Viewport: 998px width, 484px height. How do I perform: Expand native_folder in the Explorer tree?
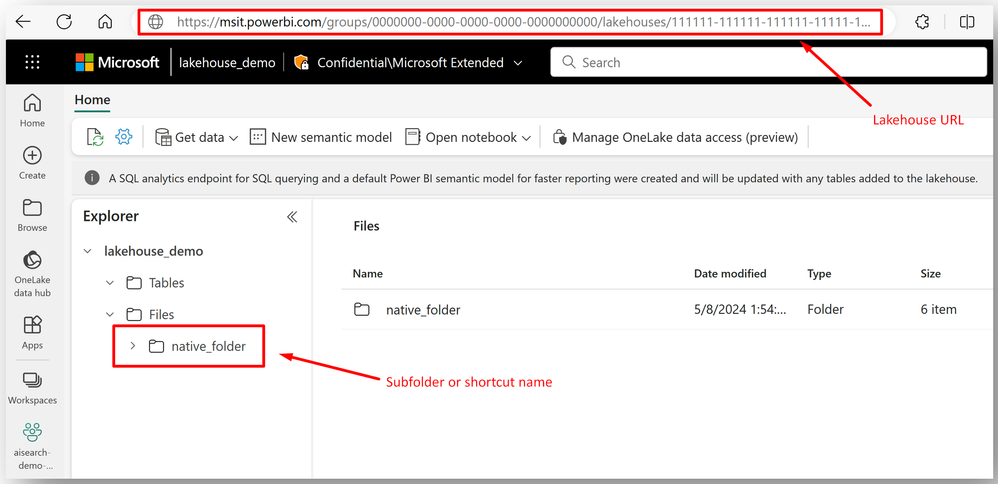click(132, 346)
